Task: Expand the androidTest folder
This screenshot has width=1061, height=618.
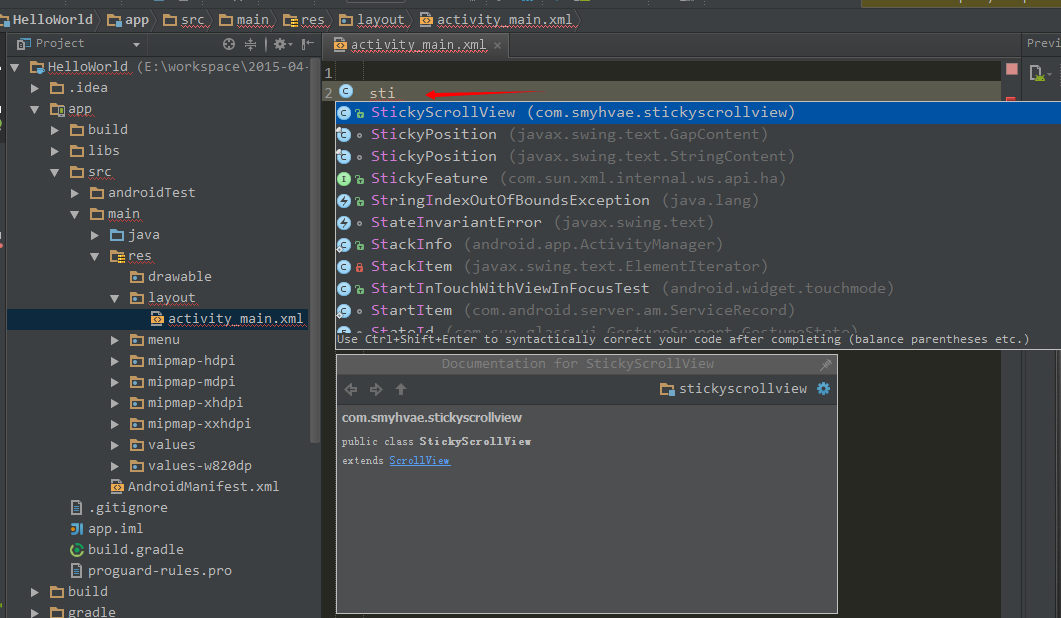Action: [74, 193]
